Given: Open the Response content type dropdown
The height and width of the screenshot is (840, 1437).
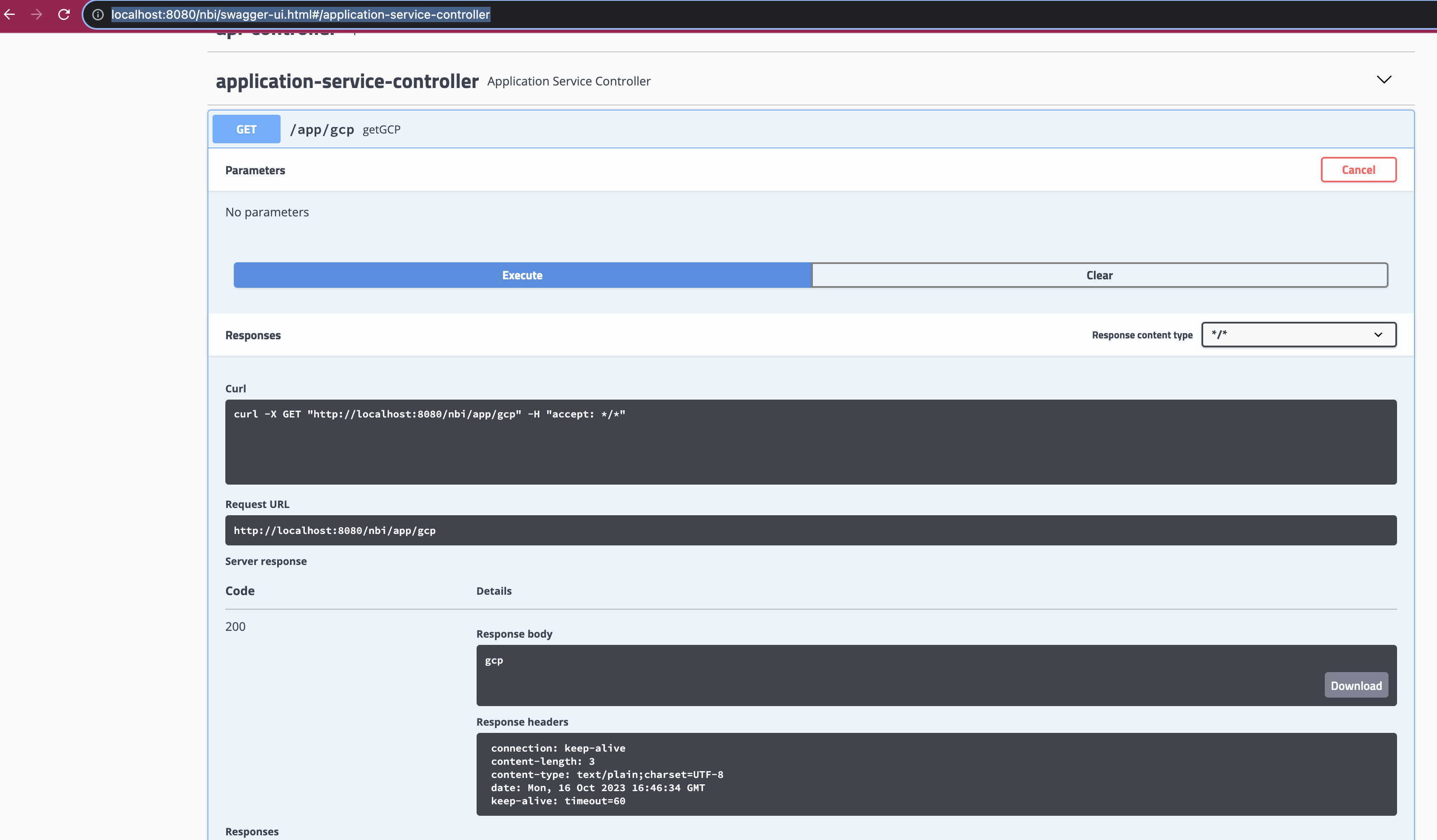Looking at the screenshot, I should pyautogui.click(x=1298, y=335).
